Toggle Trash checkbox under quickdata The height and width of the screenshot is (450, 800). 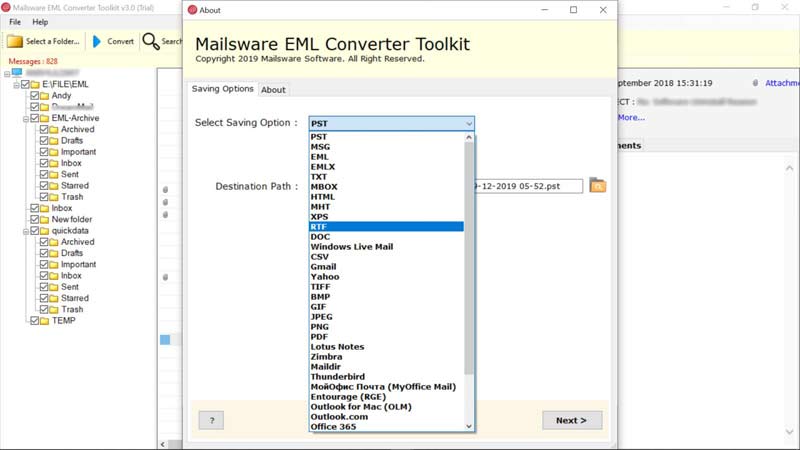pos(44,309)
